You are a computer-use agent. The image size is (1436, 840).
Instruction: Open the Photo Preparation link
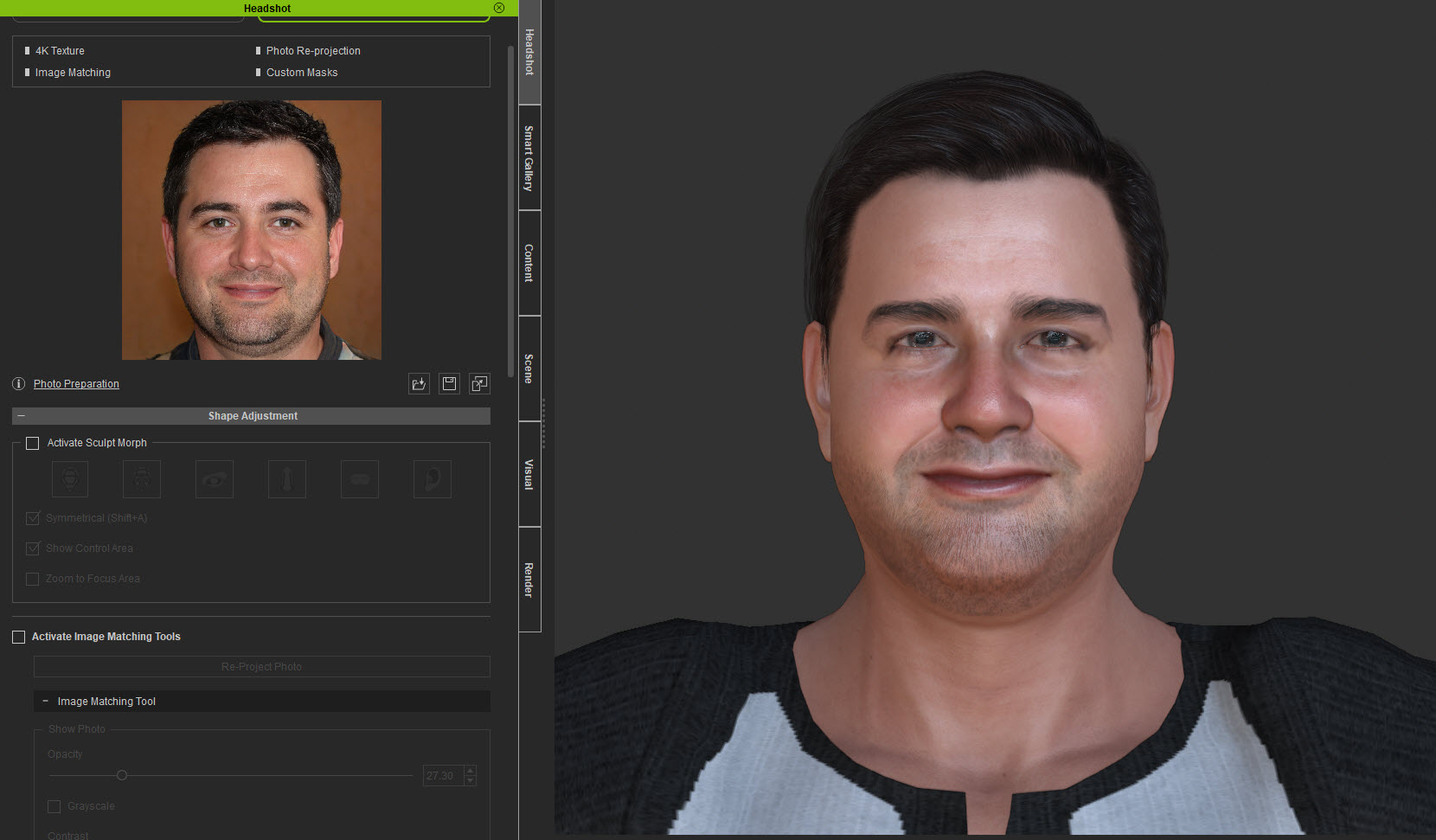pyautogui.click(x=76, y=384)
